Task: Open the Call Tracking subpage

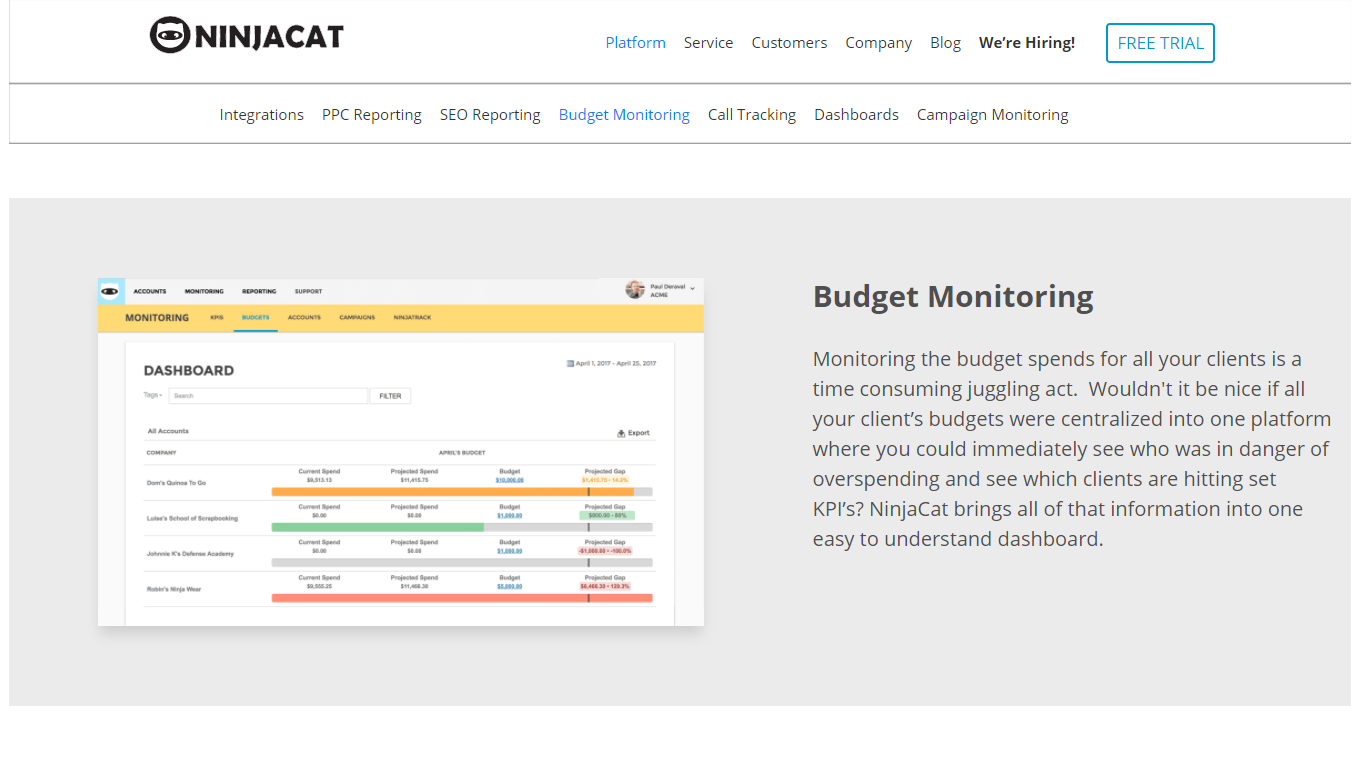Action: [x=752, y=115]
